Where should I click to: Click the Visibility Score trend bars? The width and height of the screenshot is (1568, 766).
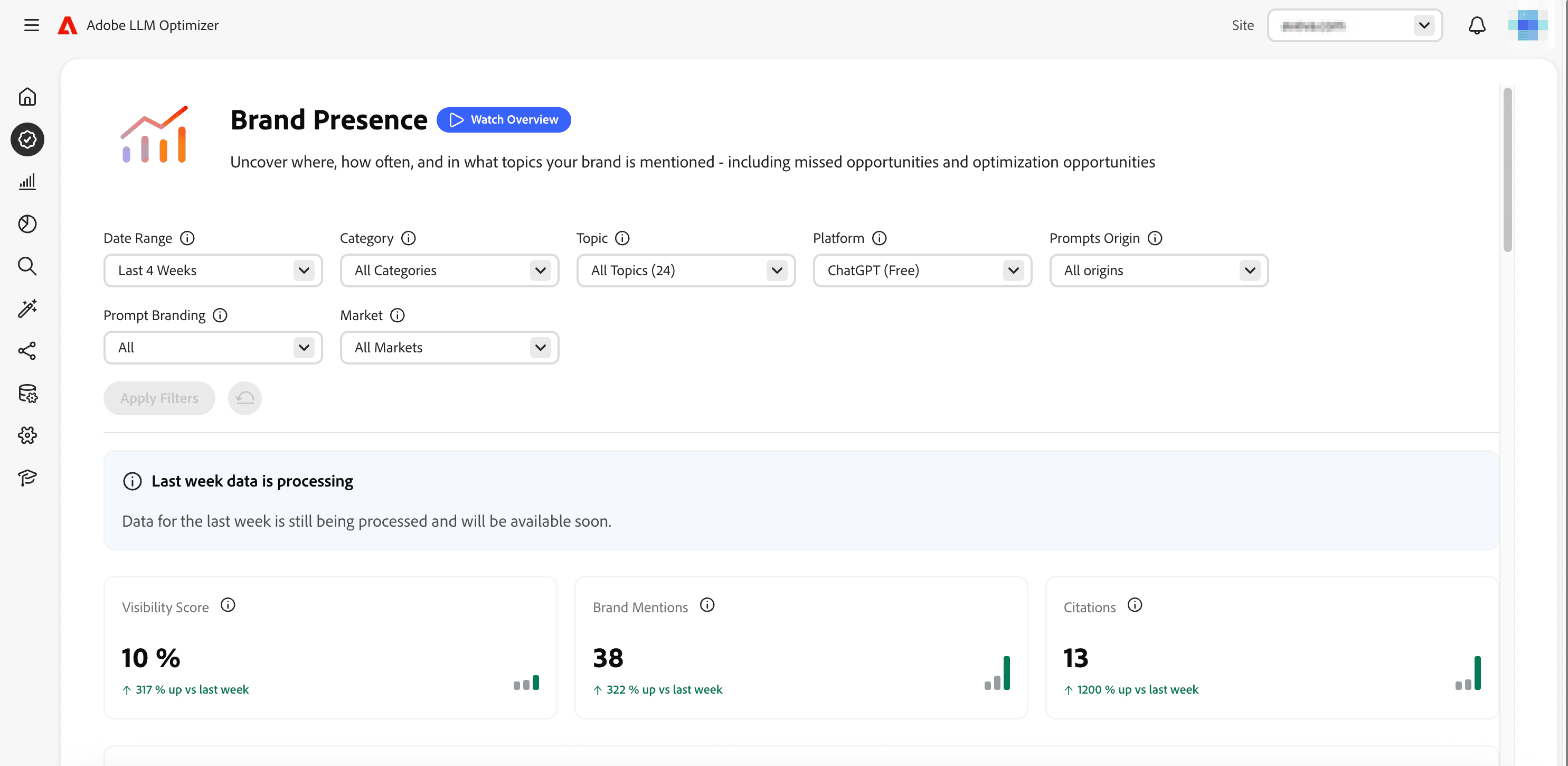(526, 682)
